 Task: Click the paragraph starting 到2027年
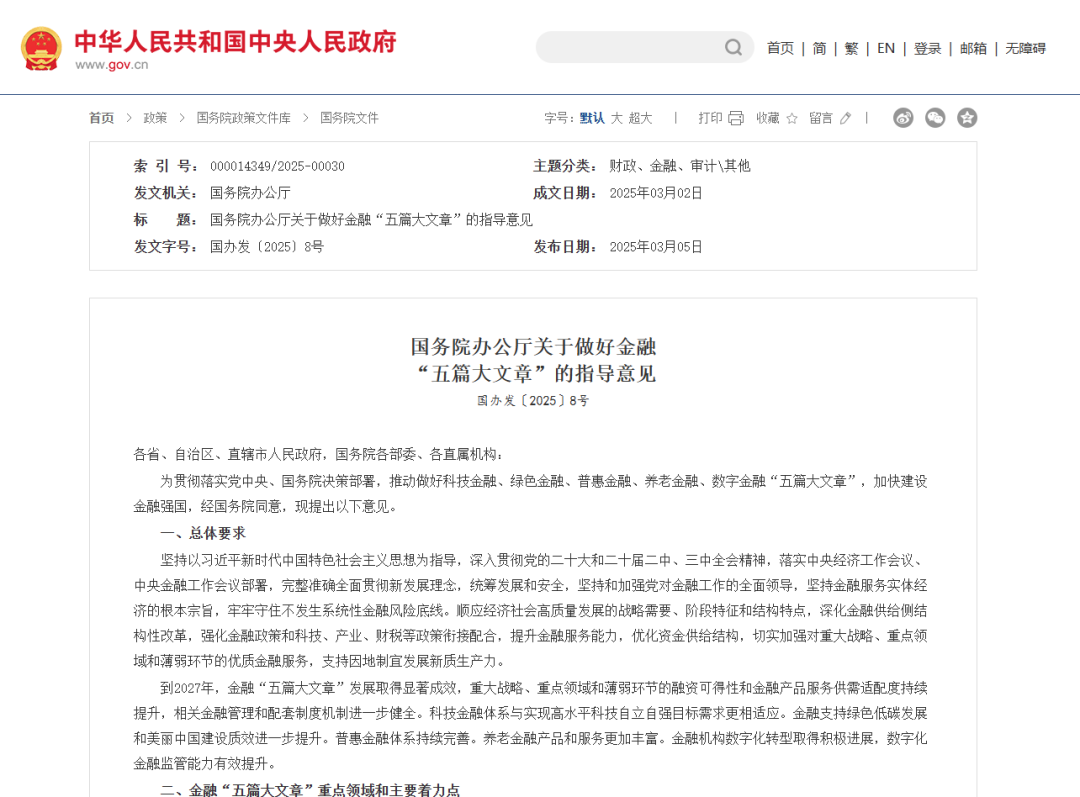530,725
